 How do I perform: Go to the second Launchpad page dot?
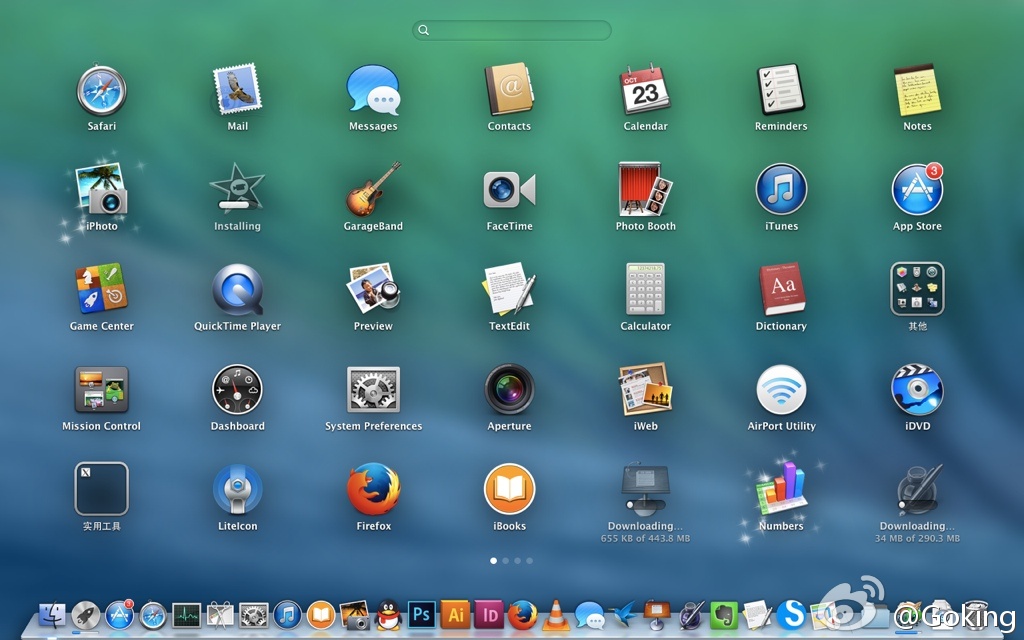click(x=505, y=560)
